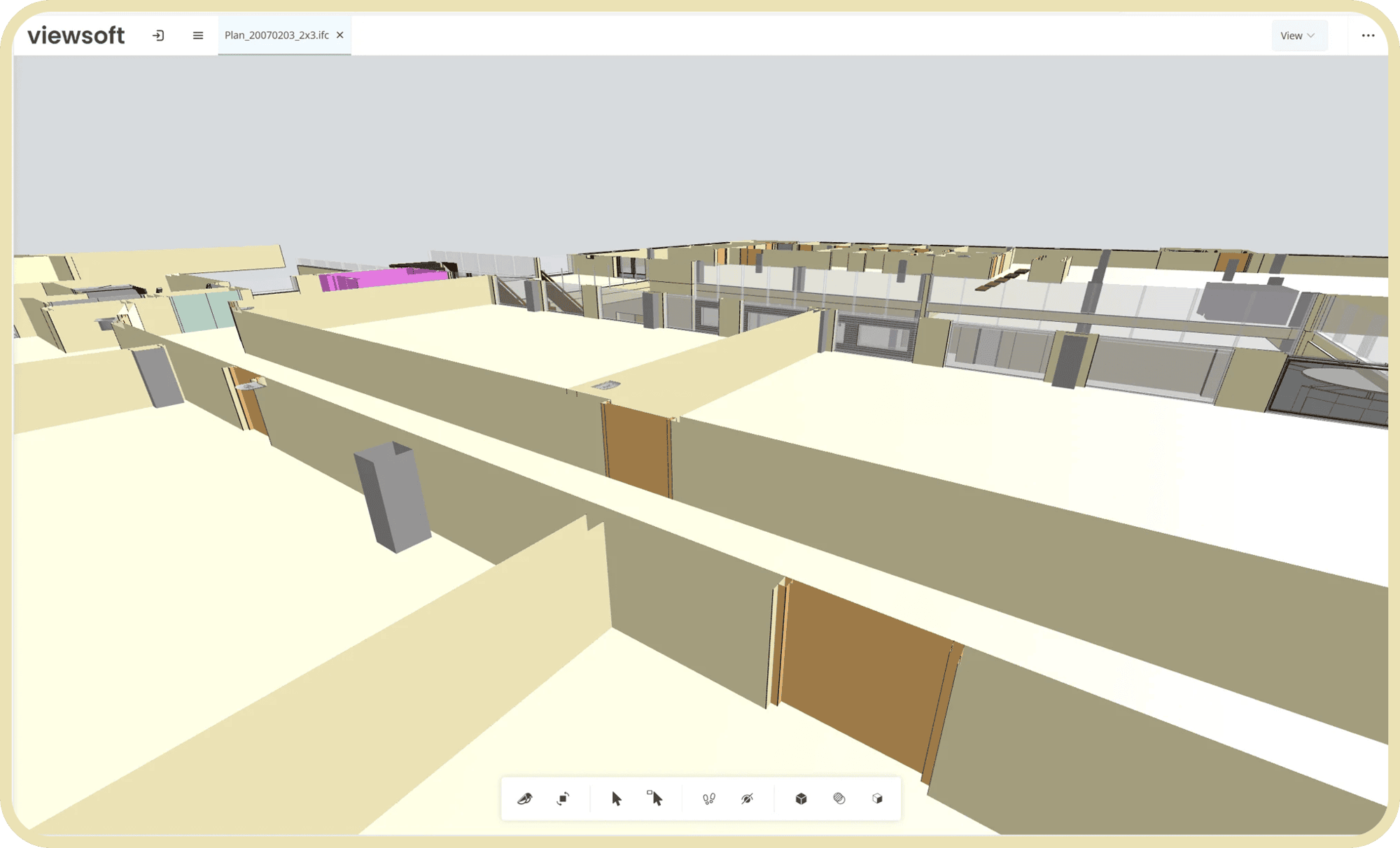The height and width of the screenshot is (848, 1400).
Task: Select the Plan_20070203_2x3.ifc tab
Action: pos(276,35)
